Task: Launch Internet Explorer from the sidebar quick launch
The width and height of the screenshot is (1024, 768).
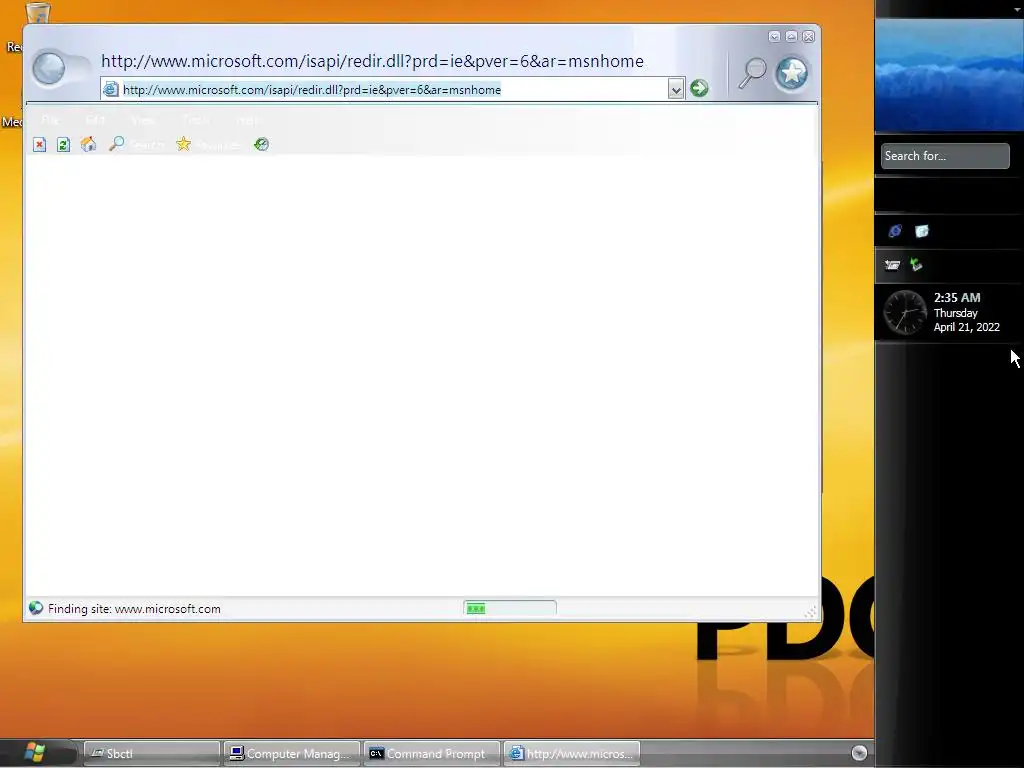Action: [x=895, y=231]
